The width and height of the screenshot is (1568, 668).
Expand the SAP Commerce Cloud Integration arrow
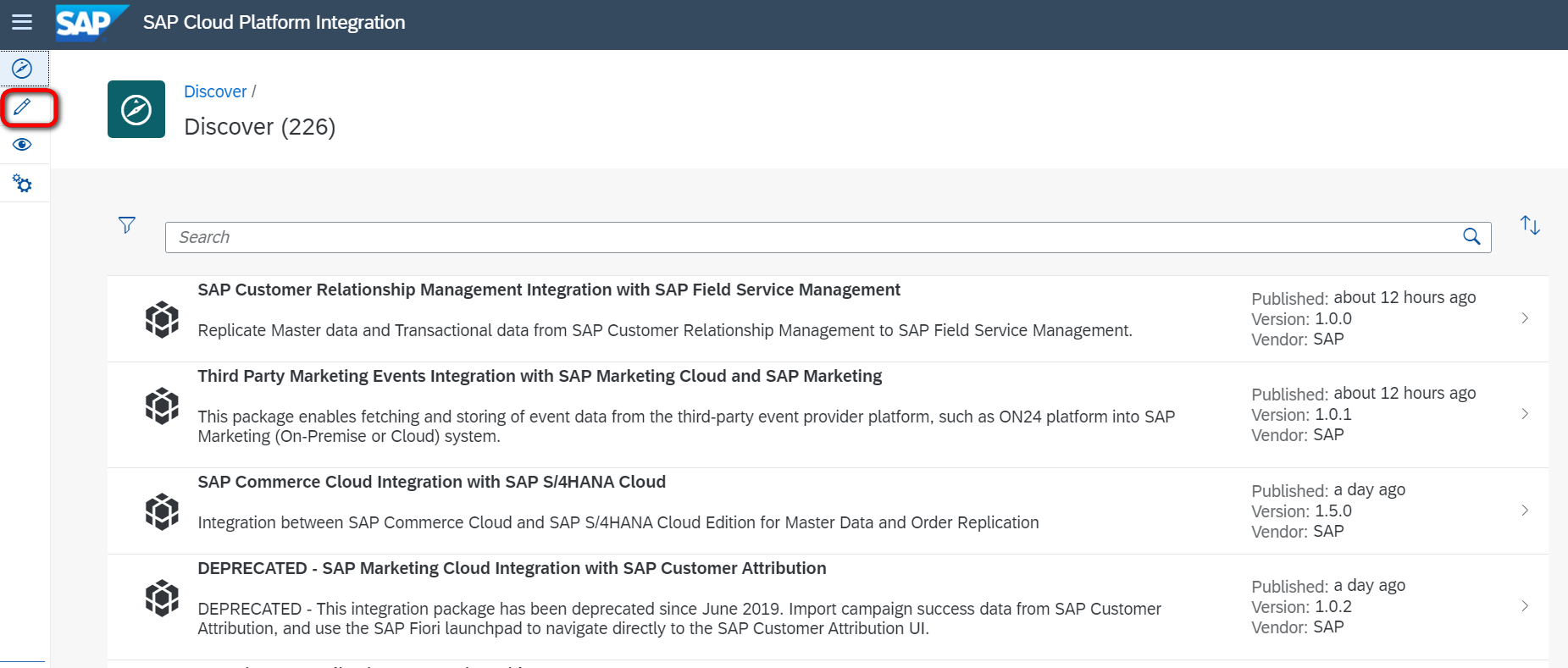1525,511
